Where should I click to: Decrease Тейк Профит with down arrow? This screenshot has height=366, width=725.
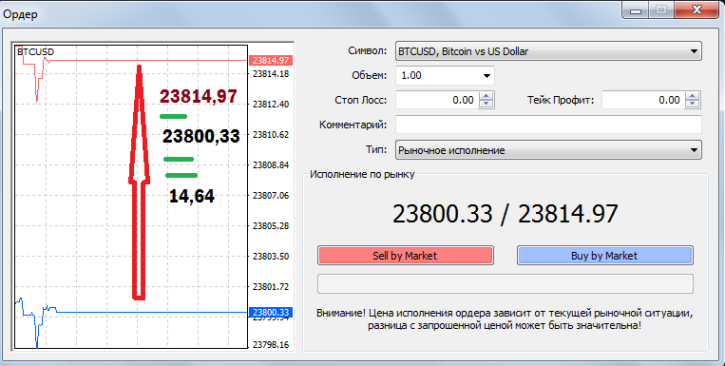coord(692,104)
